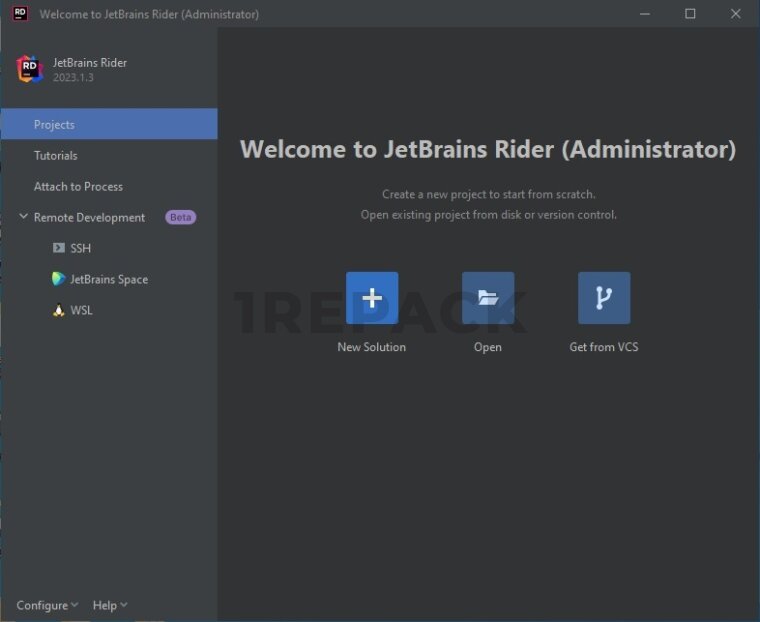Screen dimensions: 760x622
Task: Open the Help dropdown menu
Action: pos(110,605)
